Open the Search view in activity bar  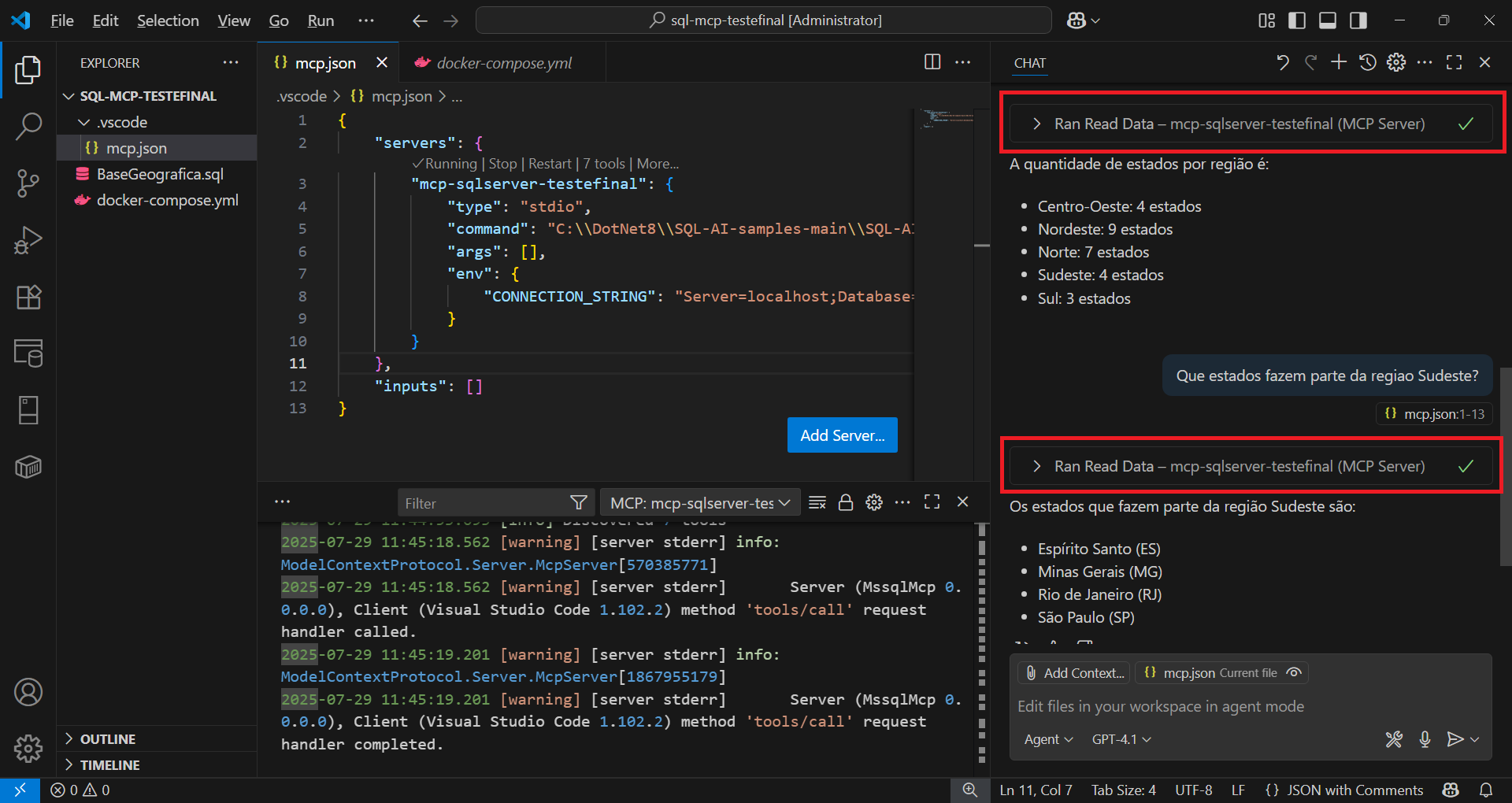coord(28,126)
